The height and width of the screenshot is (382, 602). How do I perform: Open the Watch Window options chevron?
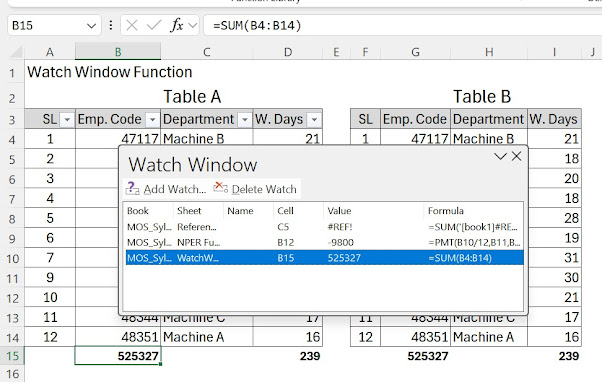pos(500,156)
